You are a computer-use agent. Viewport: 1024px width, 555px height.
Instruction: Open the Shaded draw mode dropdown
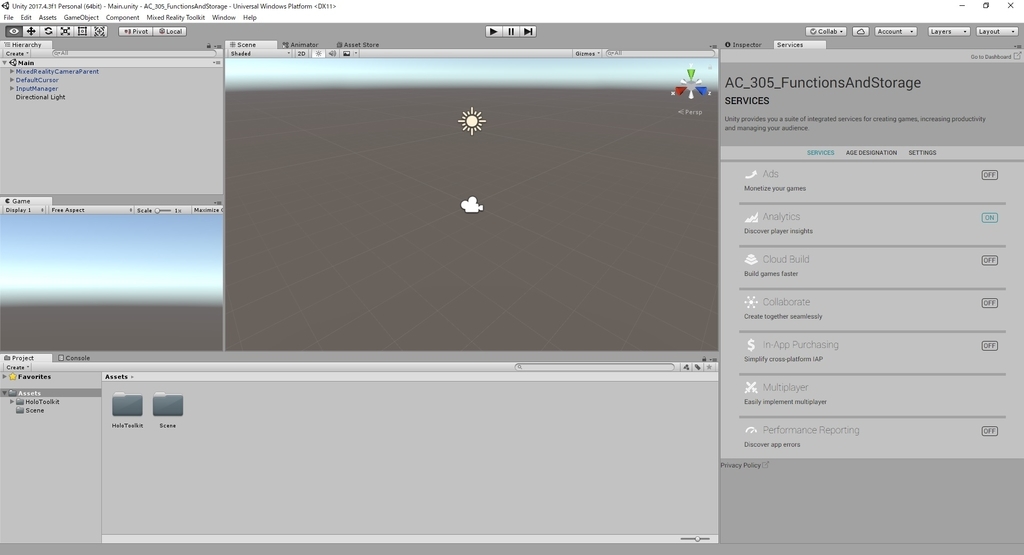(x=259, y=54)
